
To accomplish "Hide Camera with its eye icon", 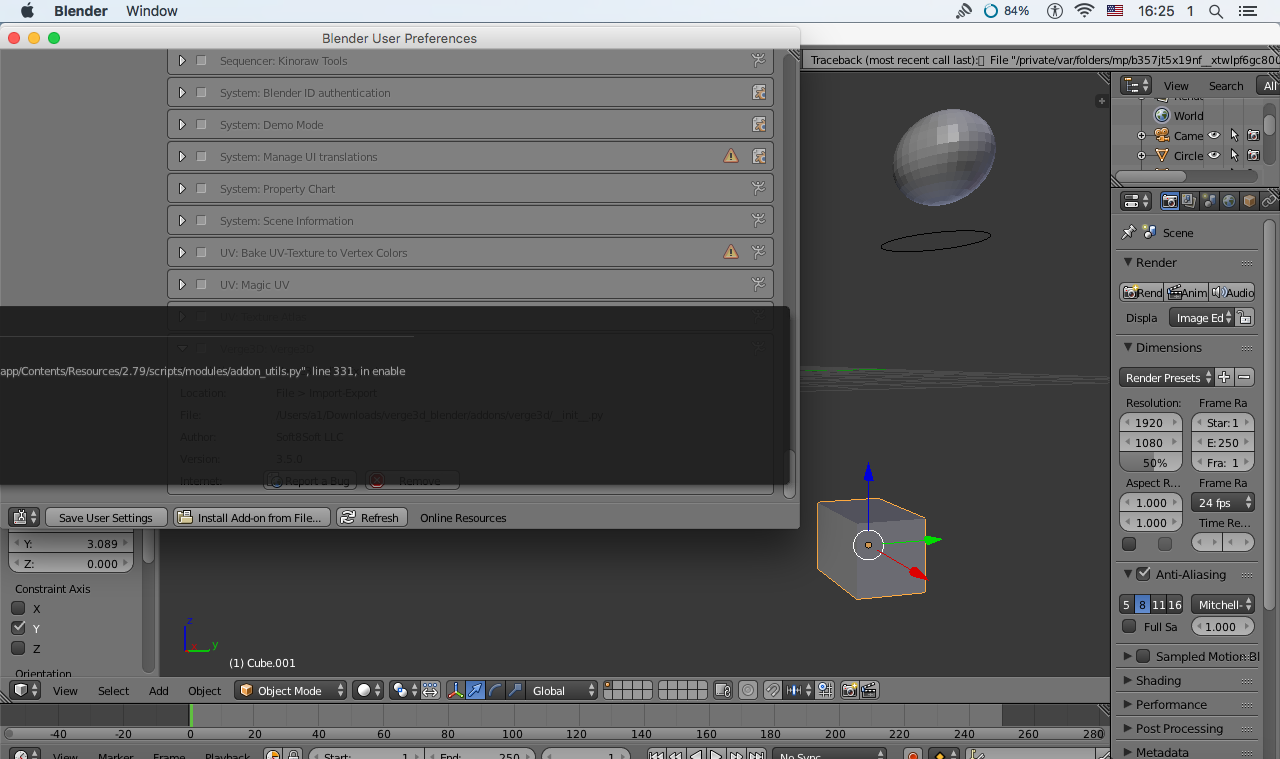I will (1214, 135).
